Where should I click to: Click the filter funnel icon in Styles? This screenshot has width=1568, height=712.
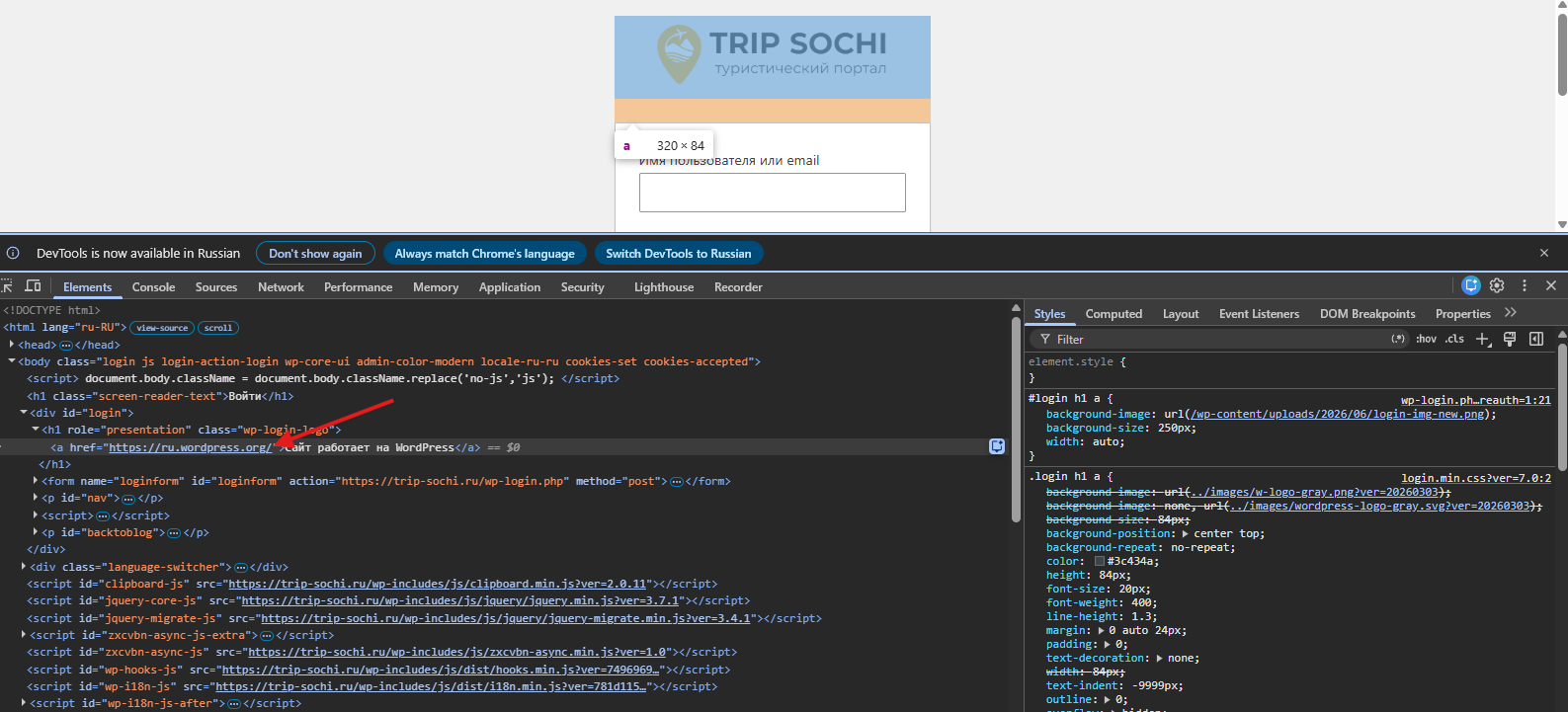point(1045,339)
